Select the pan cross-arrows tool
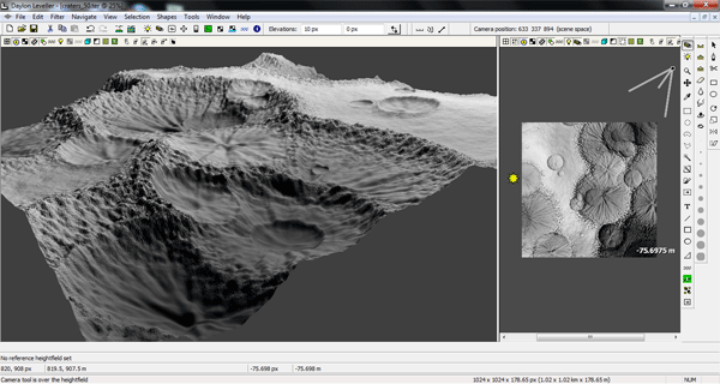Viewport: 720px width, 384px height. [x=687, y=83]
